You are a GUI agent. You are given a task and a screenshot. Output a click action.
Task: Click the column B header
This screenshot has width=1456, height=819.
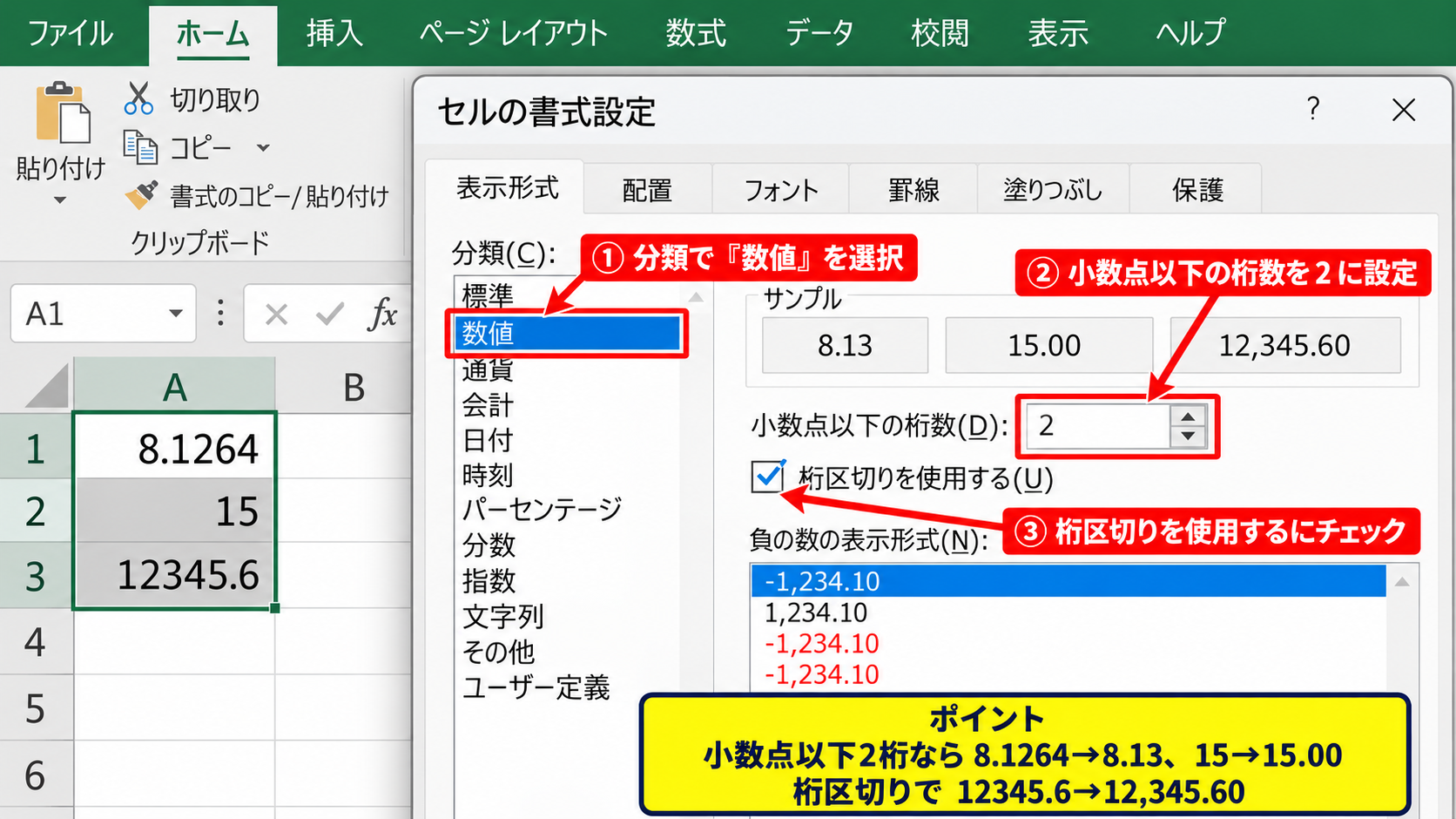pos(353,386)
